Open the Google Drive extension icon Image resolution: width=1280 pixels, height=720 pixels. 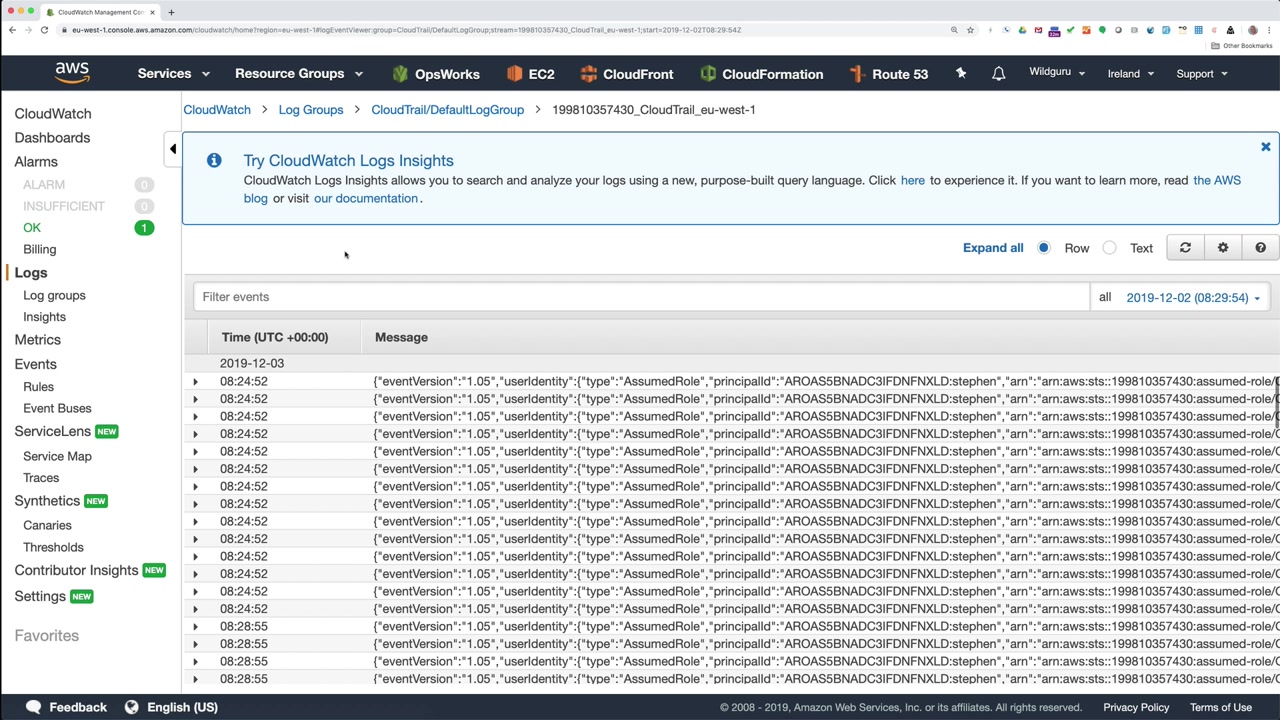(x=1022, y=30)
